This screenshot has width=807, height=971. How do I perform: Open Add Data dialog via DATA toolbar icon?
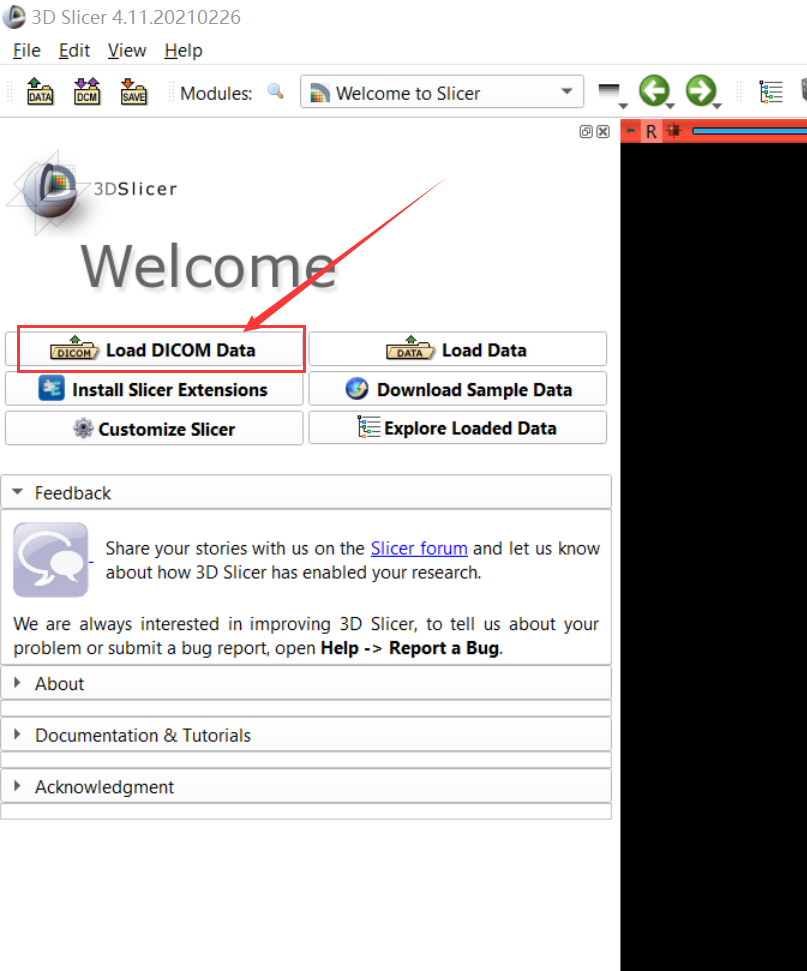pyautogui.click(x=39, y=91)
